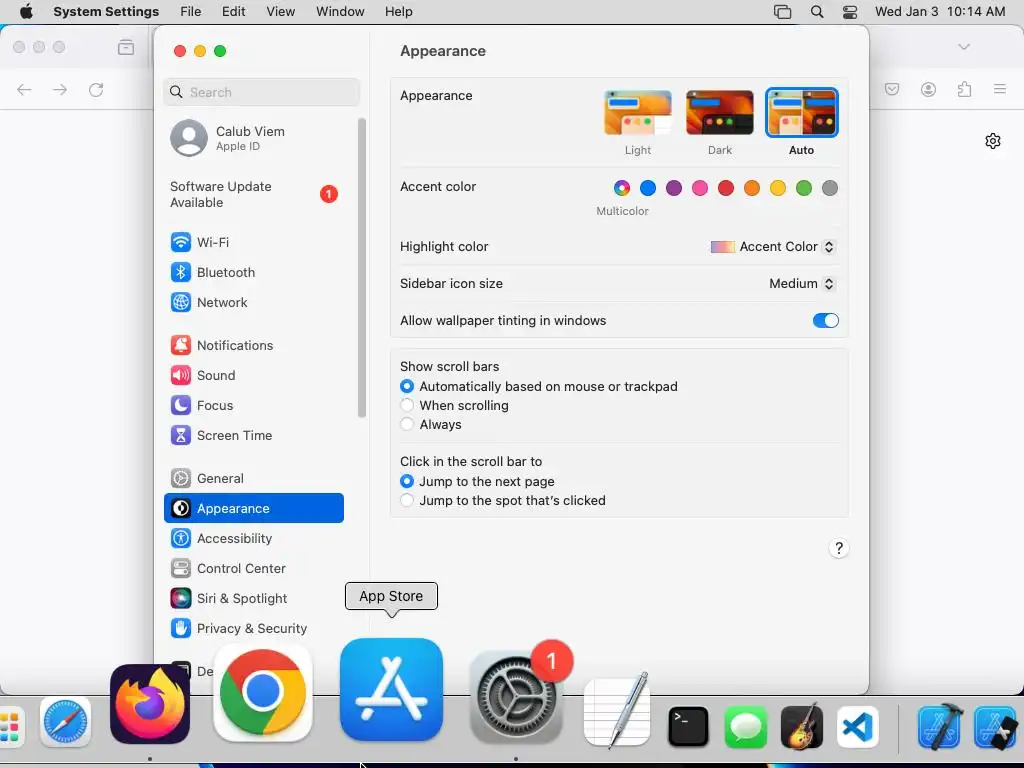Expand chevron in the background browser window

964,47
